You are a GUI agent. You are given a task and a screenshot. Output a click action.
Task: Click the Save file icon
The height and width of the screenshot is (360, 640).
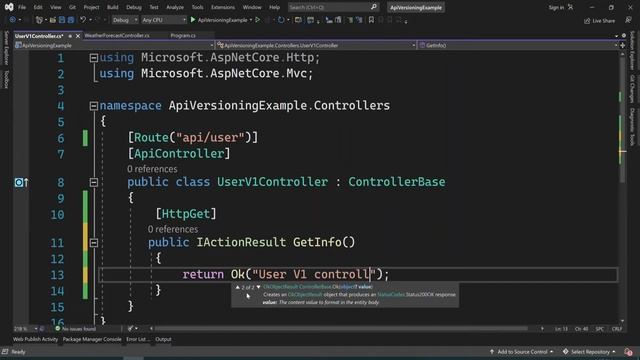[62, 20]
